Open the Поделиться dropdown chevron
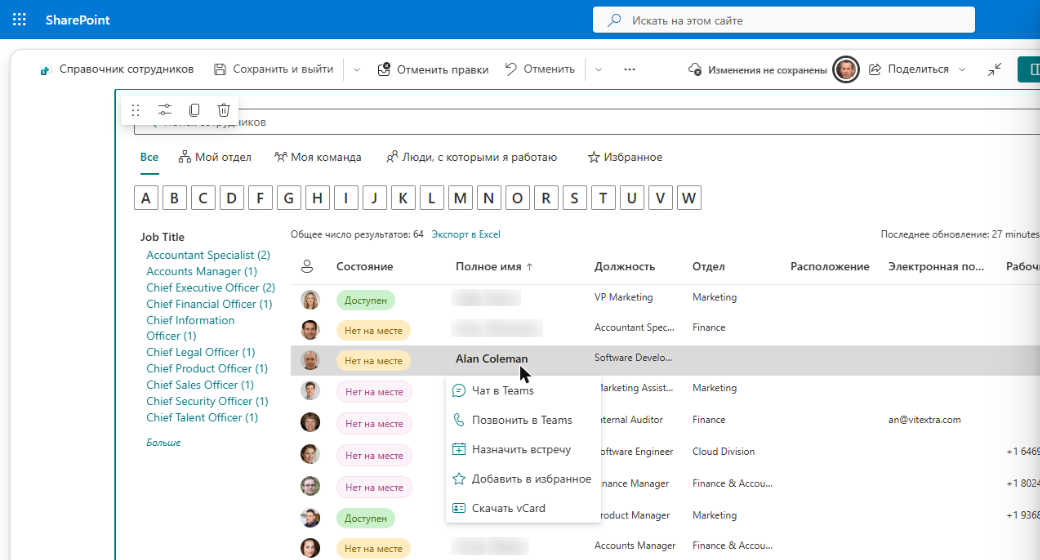 pyautogui.click(x=962, y=70)
